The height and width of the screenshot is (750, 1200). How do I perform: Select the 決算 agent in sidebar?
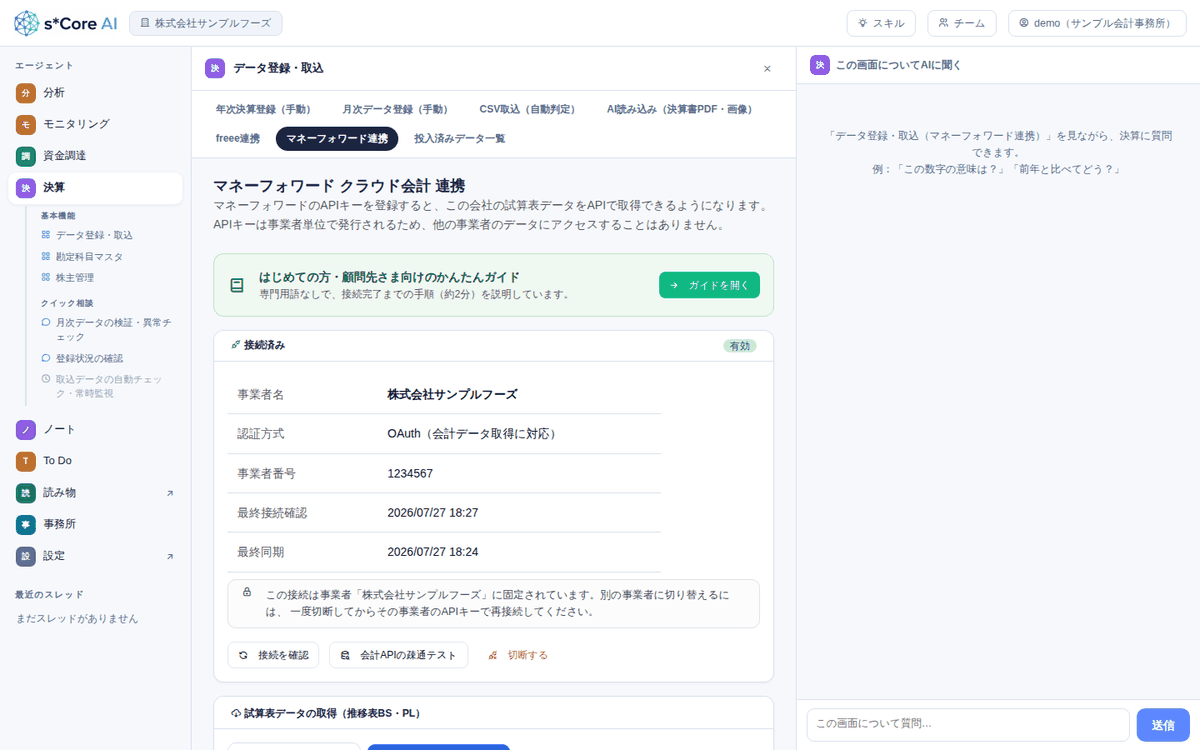pyautogui.click(x=95, y=188)
